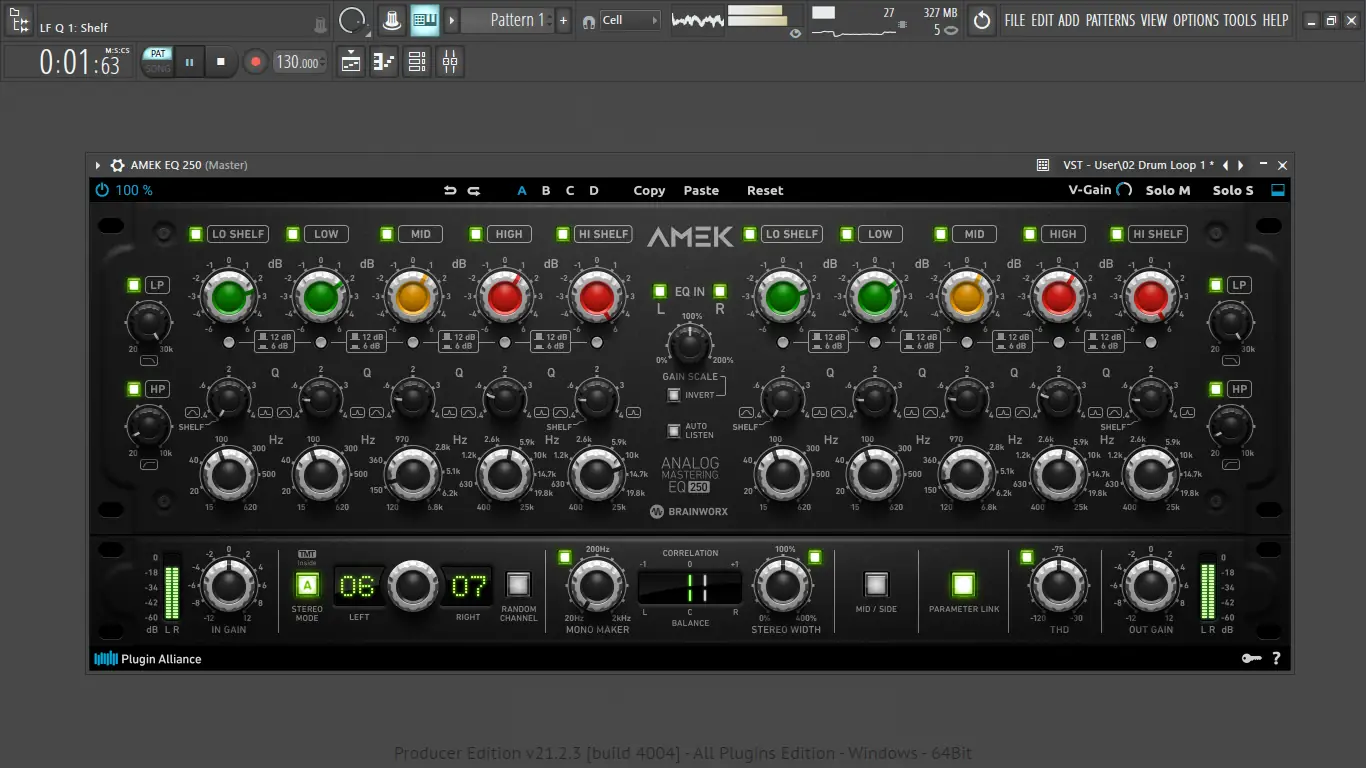Click the time display 0:01:63

[x=80, y=63]
